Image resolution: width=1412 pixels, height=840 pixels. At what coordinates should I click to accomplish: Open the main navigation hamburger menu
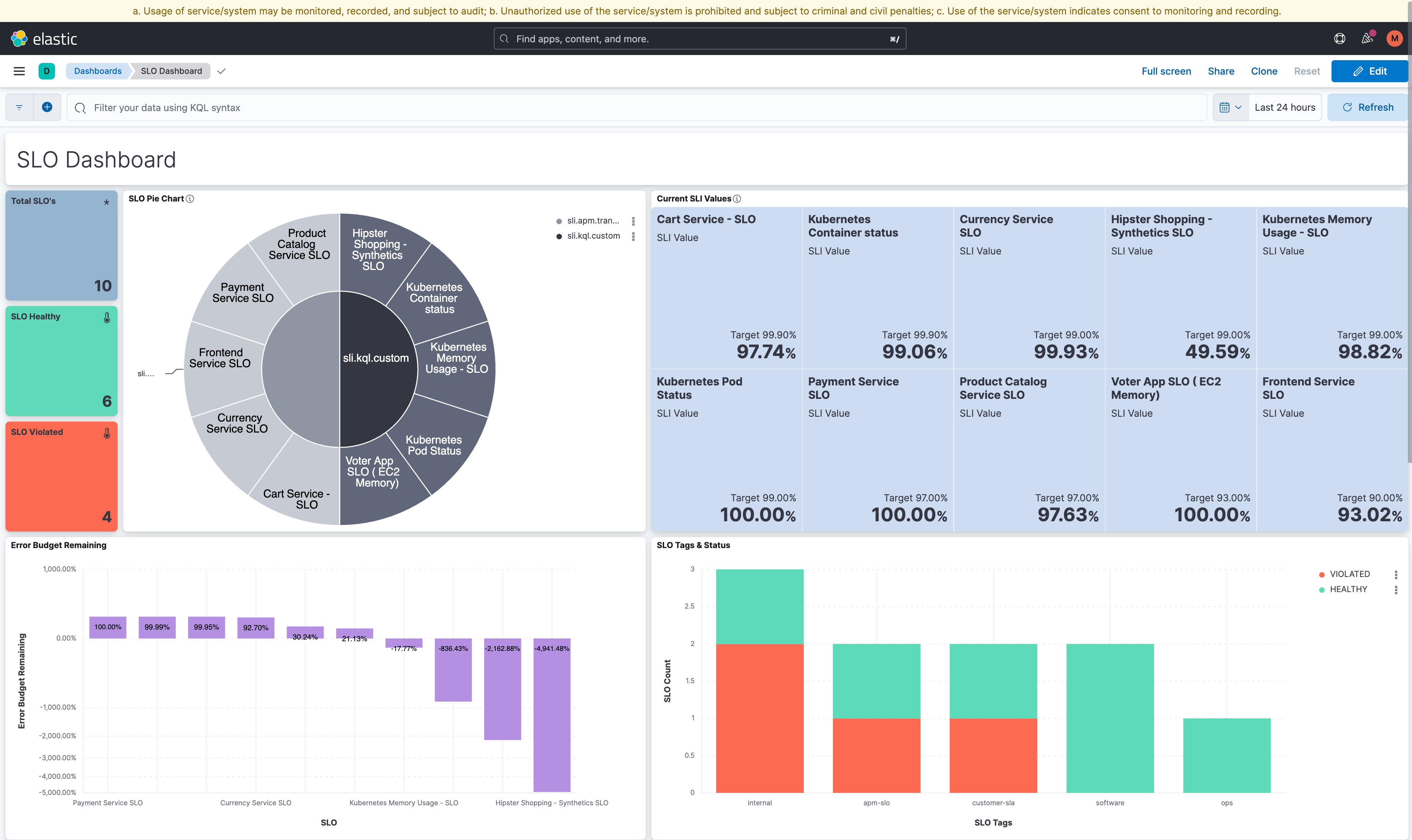click(19, 71)
